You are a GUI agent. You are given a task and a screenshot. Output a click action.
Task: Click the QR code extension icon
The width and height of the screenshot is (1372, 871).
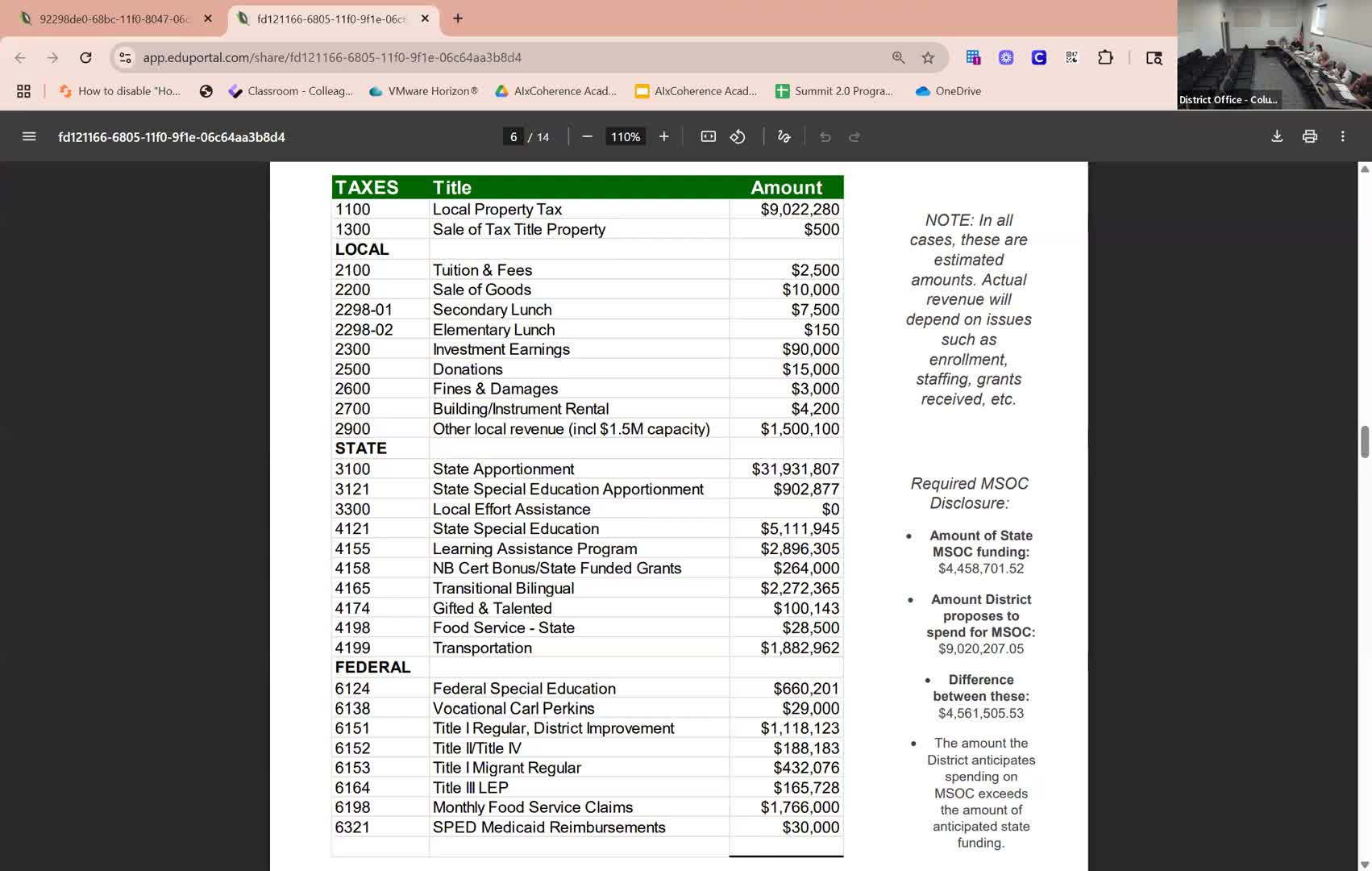coord(1071,57)
